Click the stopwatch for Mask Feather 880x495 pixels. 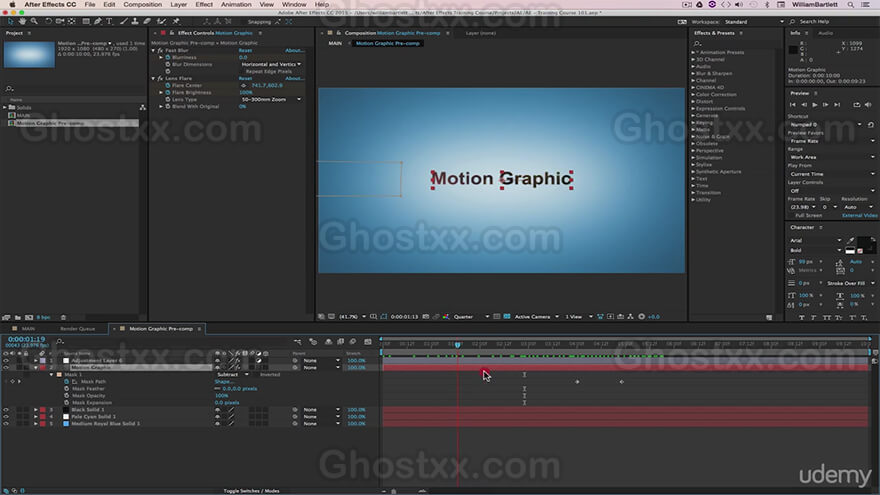tap(67, 388)
